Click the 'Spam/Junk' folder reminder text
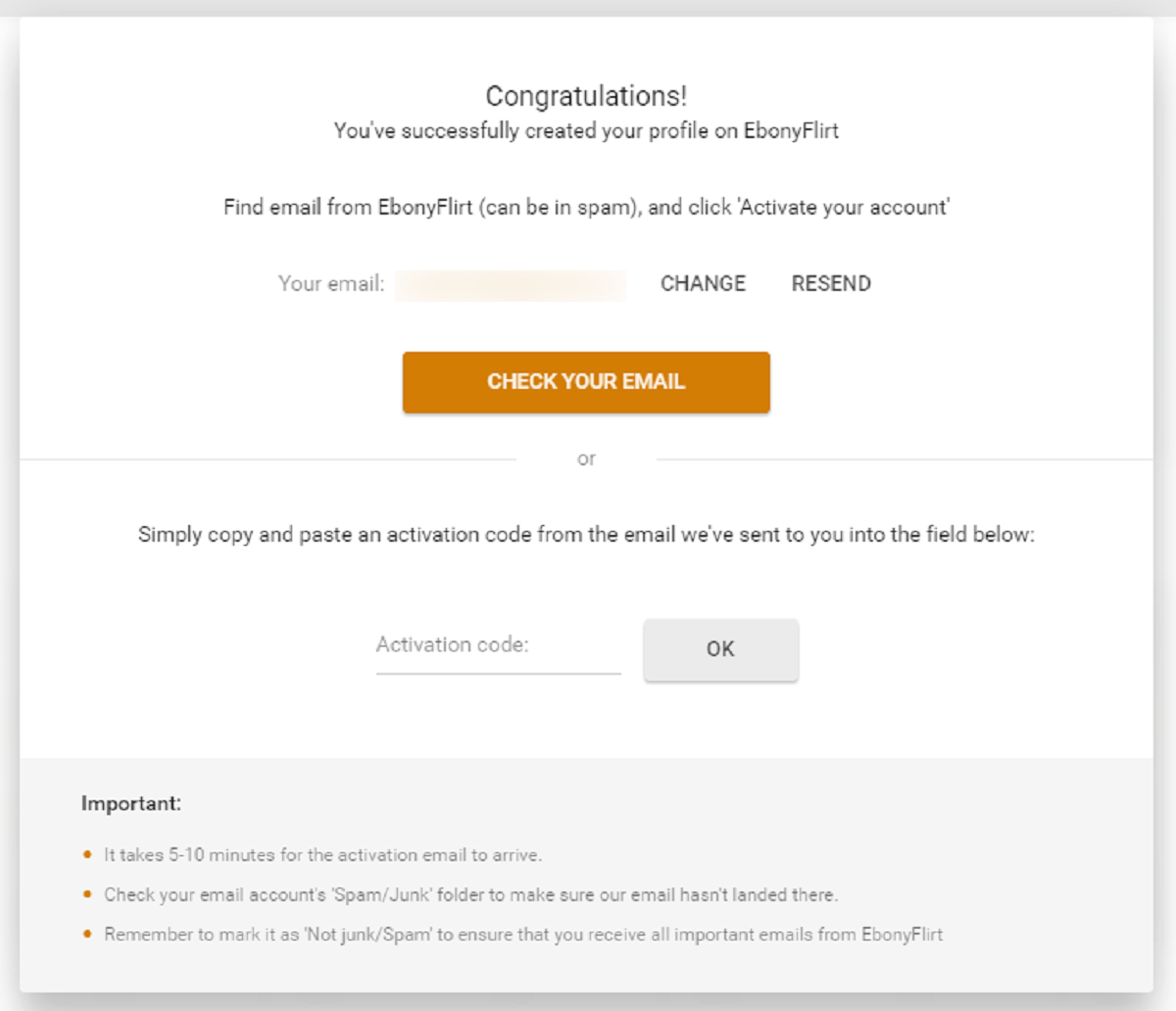The image size is (1176, 1011). tap(470, 895)
